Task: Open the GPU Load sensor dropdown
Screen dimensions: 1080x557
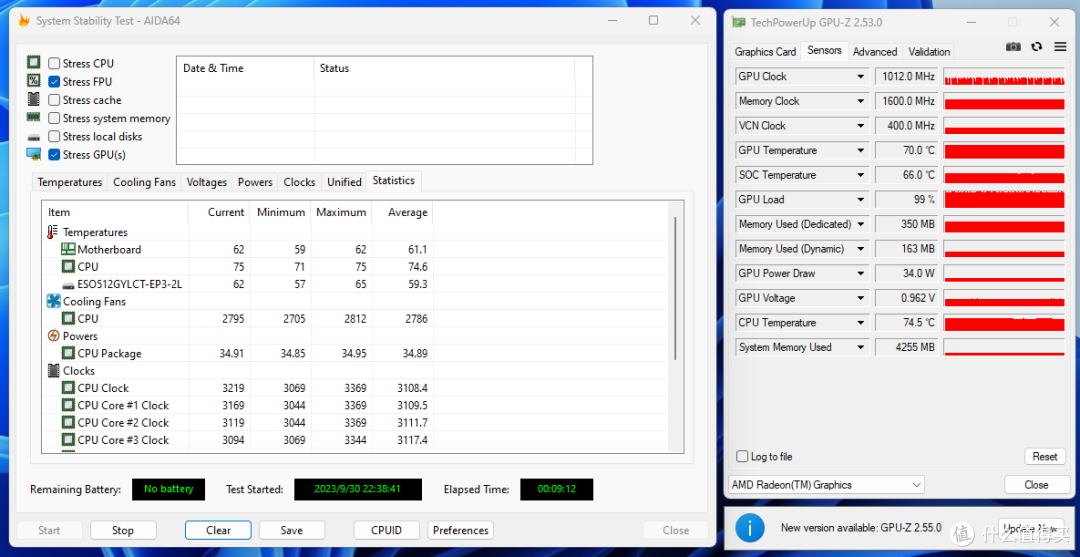Action: pyautogui.click(x=860, y=200)
